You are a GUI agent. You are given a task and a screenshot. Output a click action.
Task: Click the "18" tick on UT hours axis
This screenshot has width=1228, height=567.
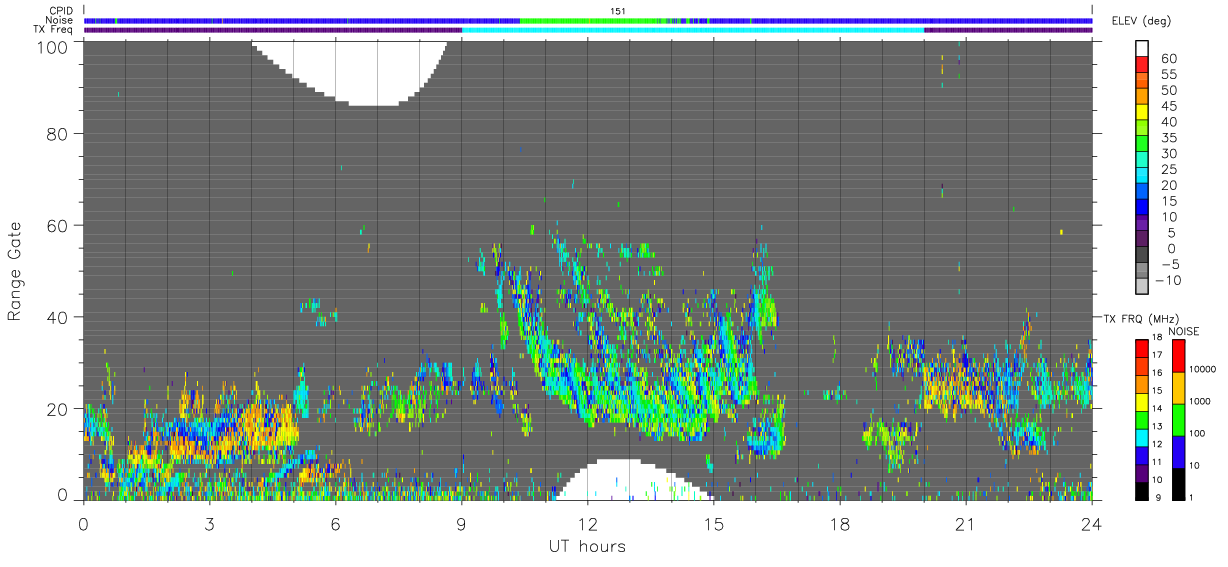840,525
